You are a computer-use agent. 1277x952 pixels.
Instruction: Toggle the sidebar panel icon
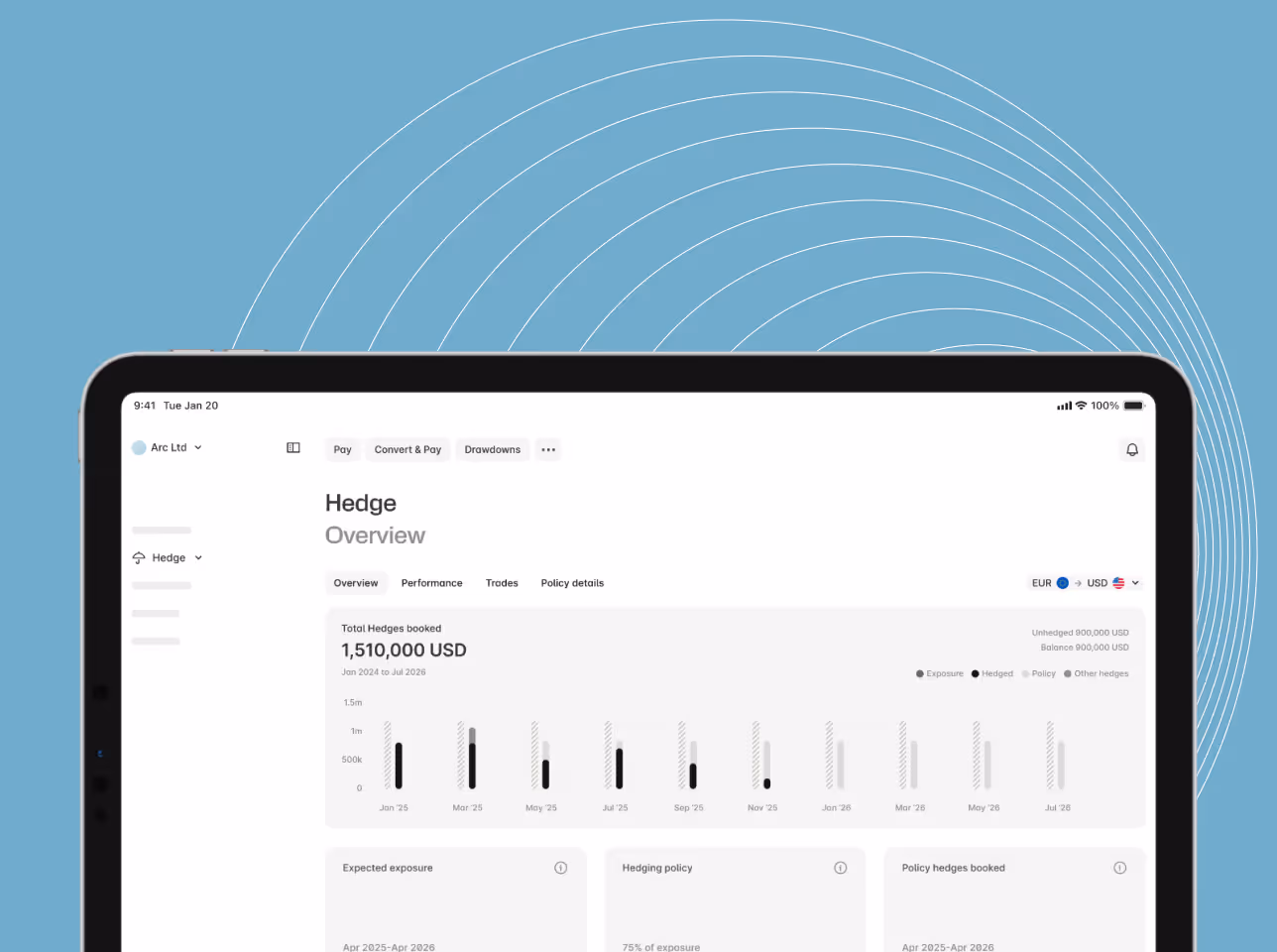pos(293,448)
